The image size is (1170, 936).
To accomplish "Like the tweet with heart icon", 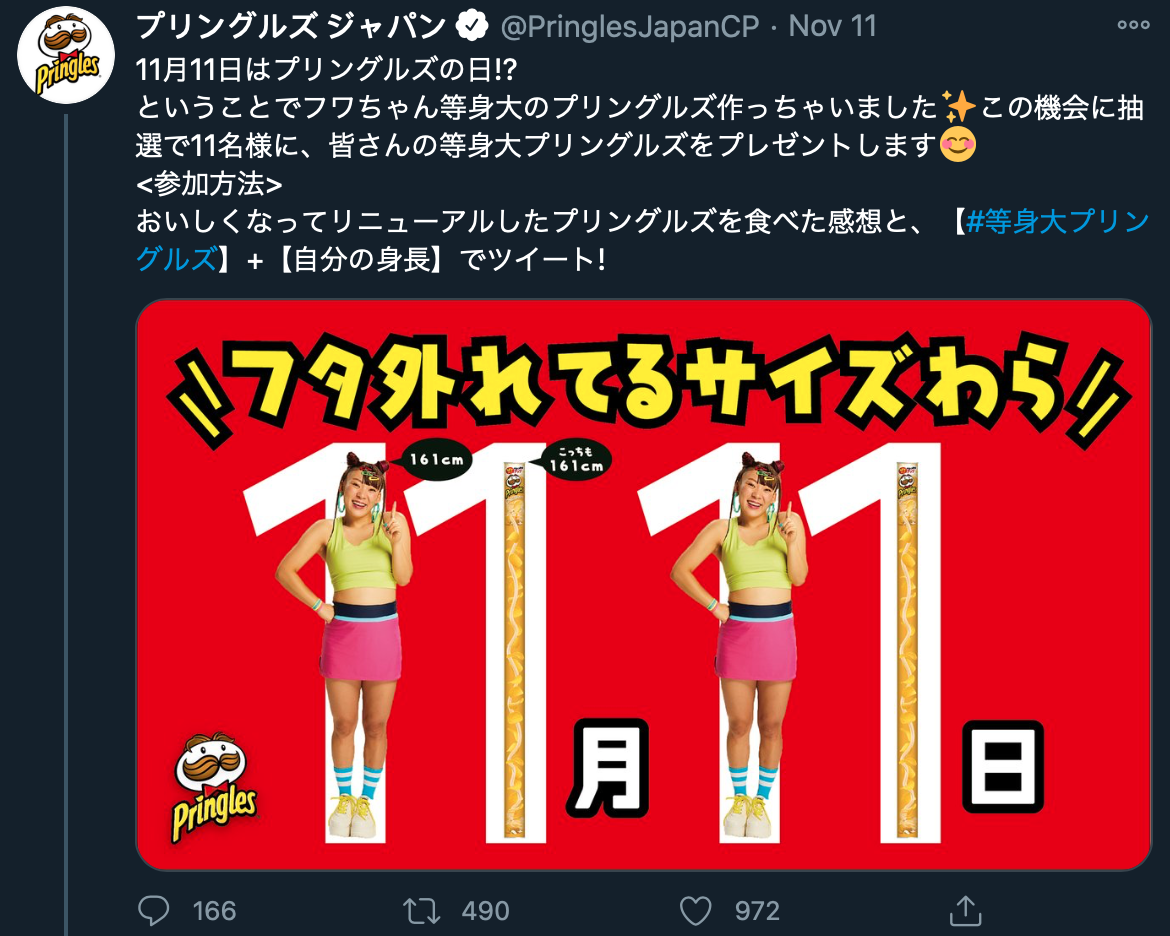I will point(695,911).
